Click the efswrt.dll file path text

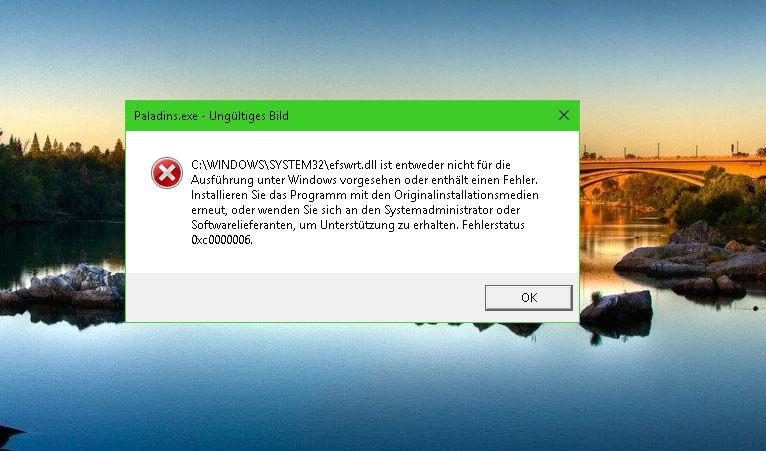click(284, 165)
